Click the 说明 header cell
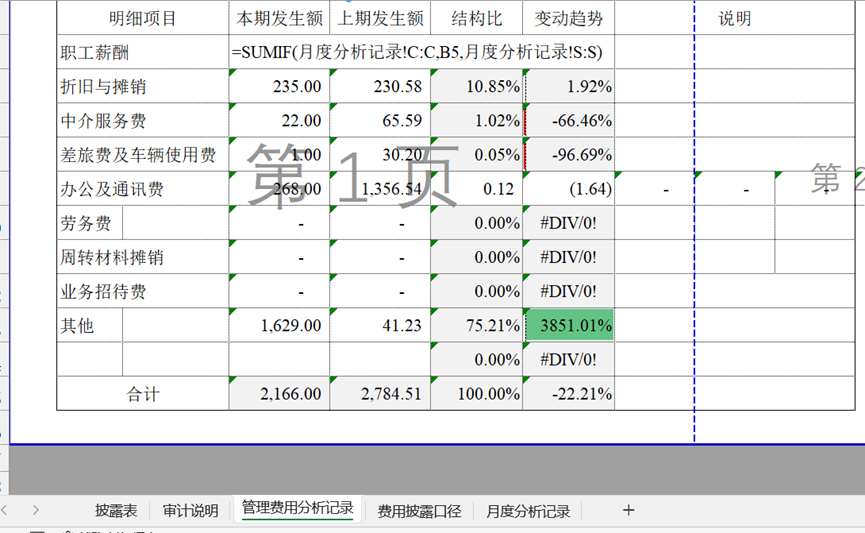The height and width of the screenshot is (533, 865). pos(734,18)
